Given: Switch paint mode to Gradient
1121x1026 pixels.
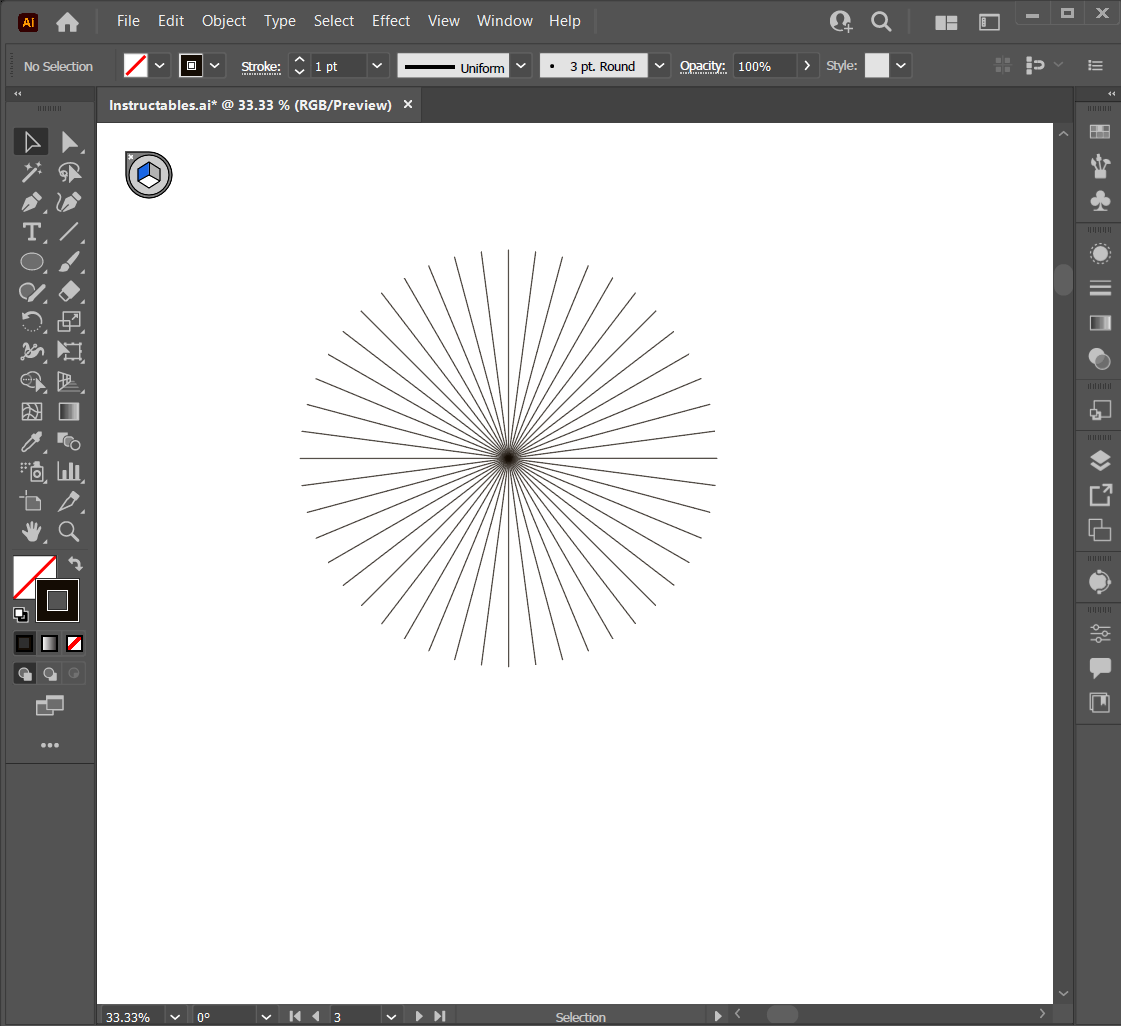Looking at the screenshot, I should 49,643.
